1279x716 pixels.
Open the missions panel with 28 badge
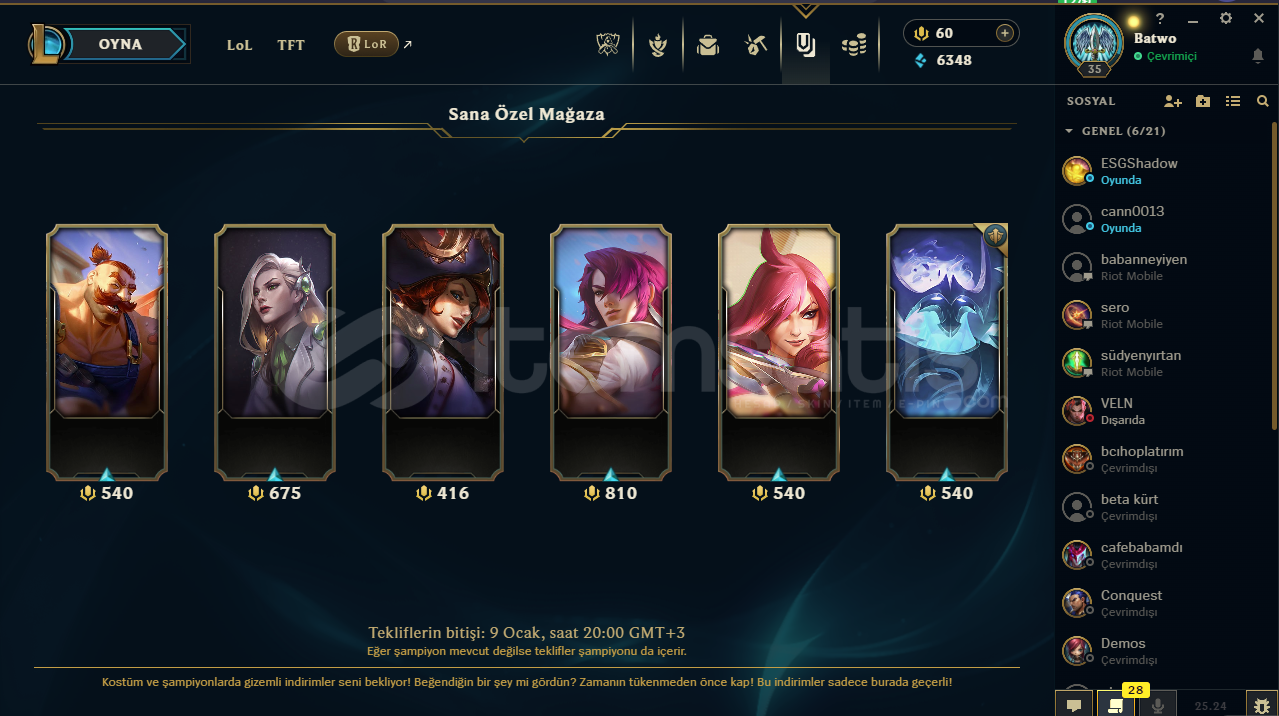pyautogui.click(x=1114, y=704)
